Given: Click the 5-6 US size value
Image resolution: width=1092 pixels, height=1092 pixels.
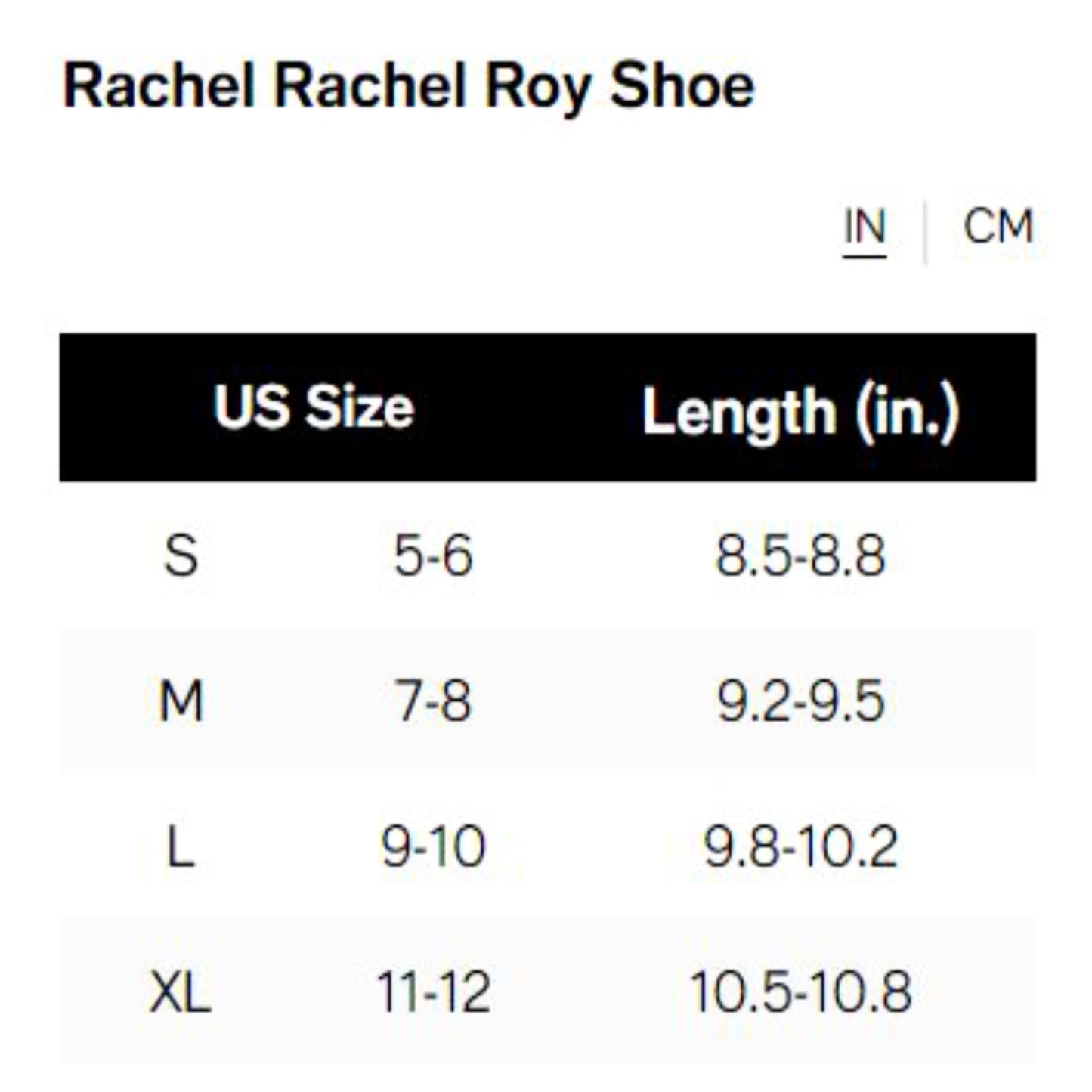Looking at the screenshot, I should coord(433,555).
